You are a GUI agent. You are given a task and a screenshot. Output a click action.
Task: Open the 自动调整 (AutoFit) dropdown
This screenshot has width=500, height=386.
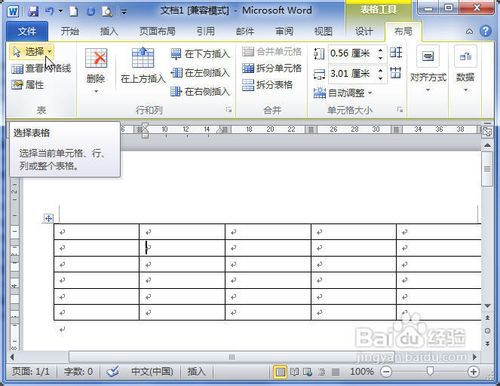(343, 93)
